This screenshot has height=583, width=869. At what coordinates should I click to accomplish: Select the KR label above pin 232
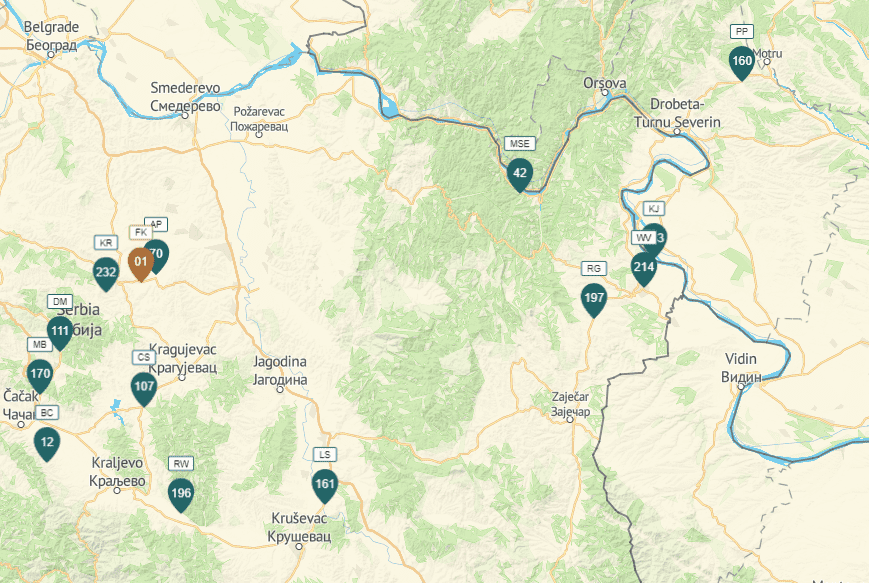click(x=106, y=243)
